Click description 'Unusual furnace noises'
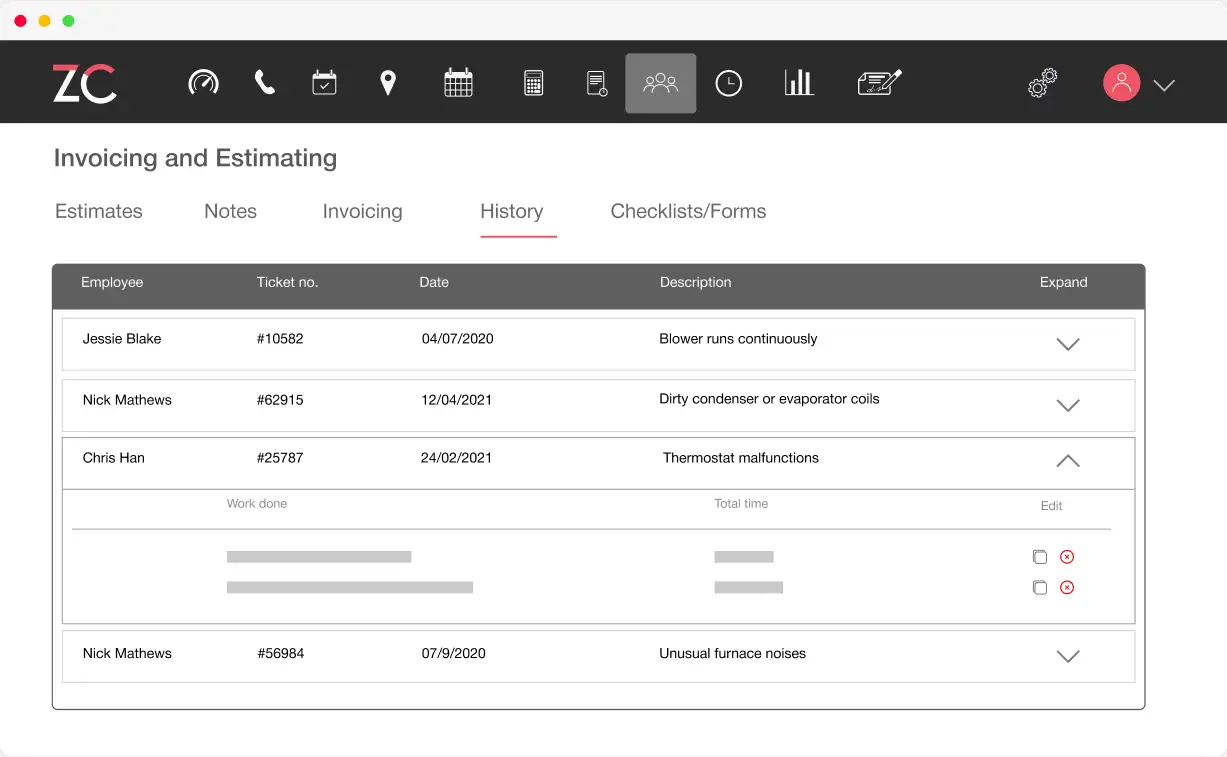 coord(732,654)
